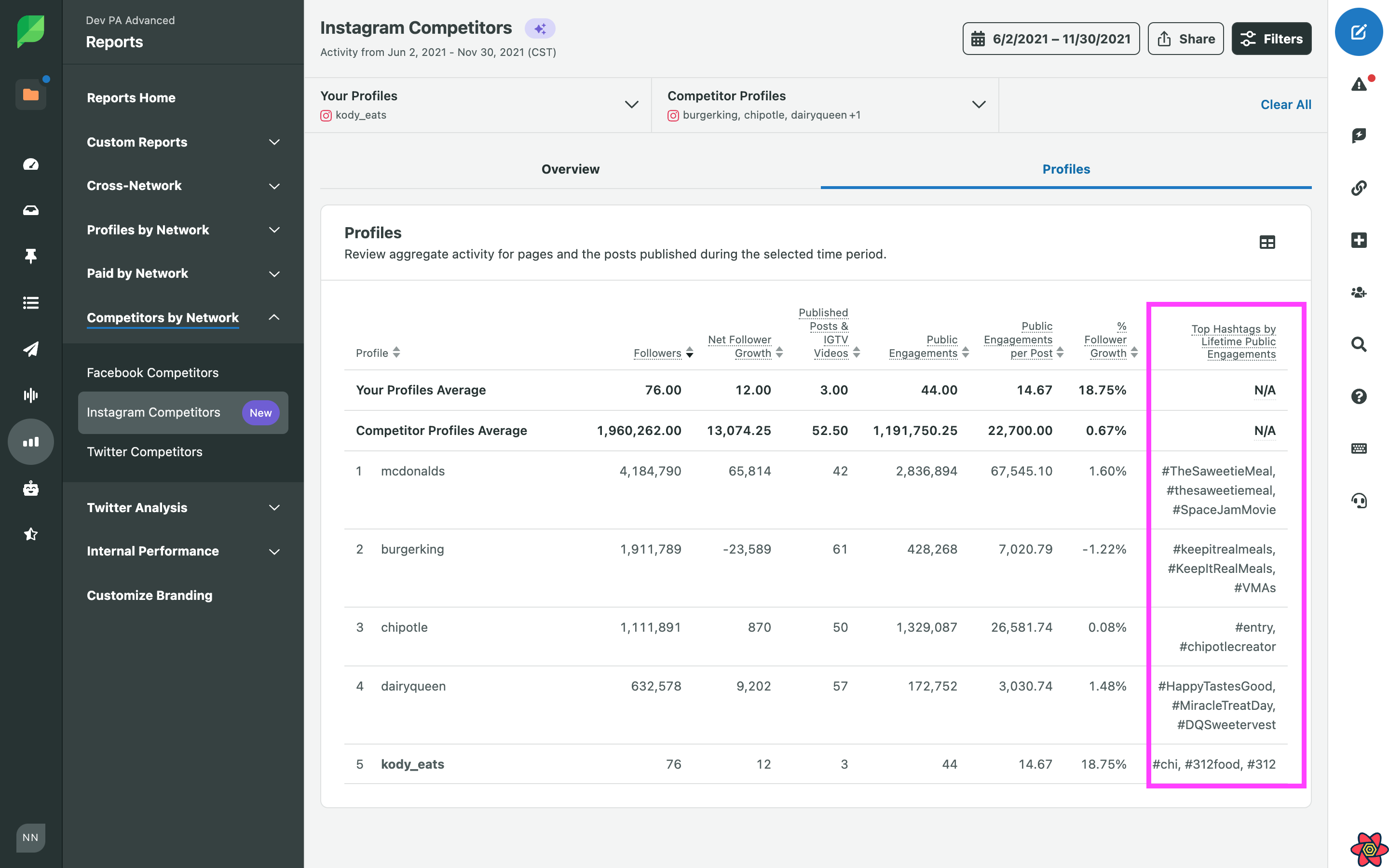Open Facebook Competitors report
This screenshot has height=868, width=1389.
pos(153,373)
